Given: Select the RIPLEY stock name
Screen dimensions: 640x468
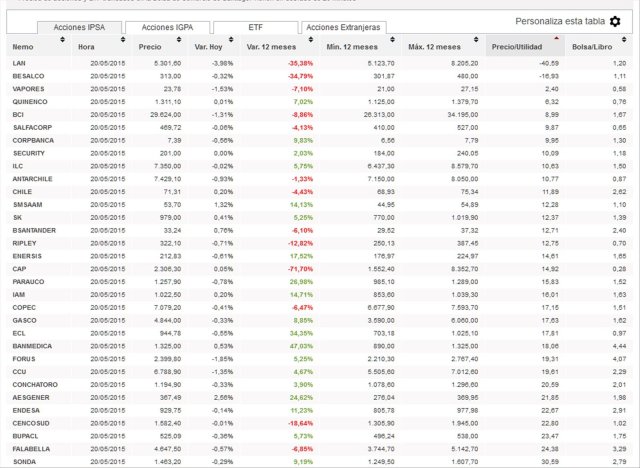Looking at the screenshot, I should (24, 243).
